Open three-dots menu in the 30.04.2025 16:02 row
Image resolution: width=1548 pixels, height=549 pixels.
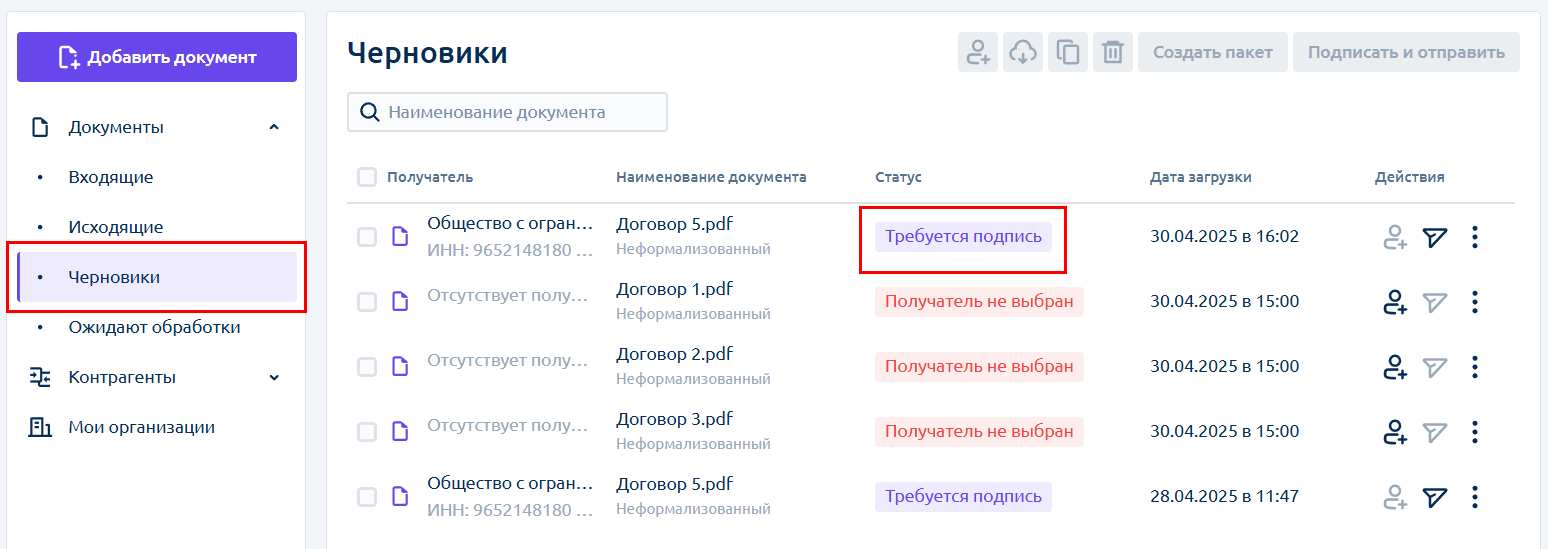click(1475, 237)
